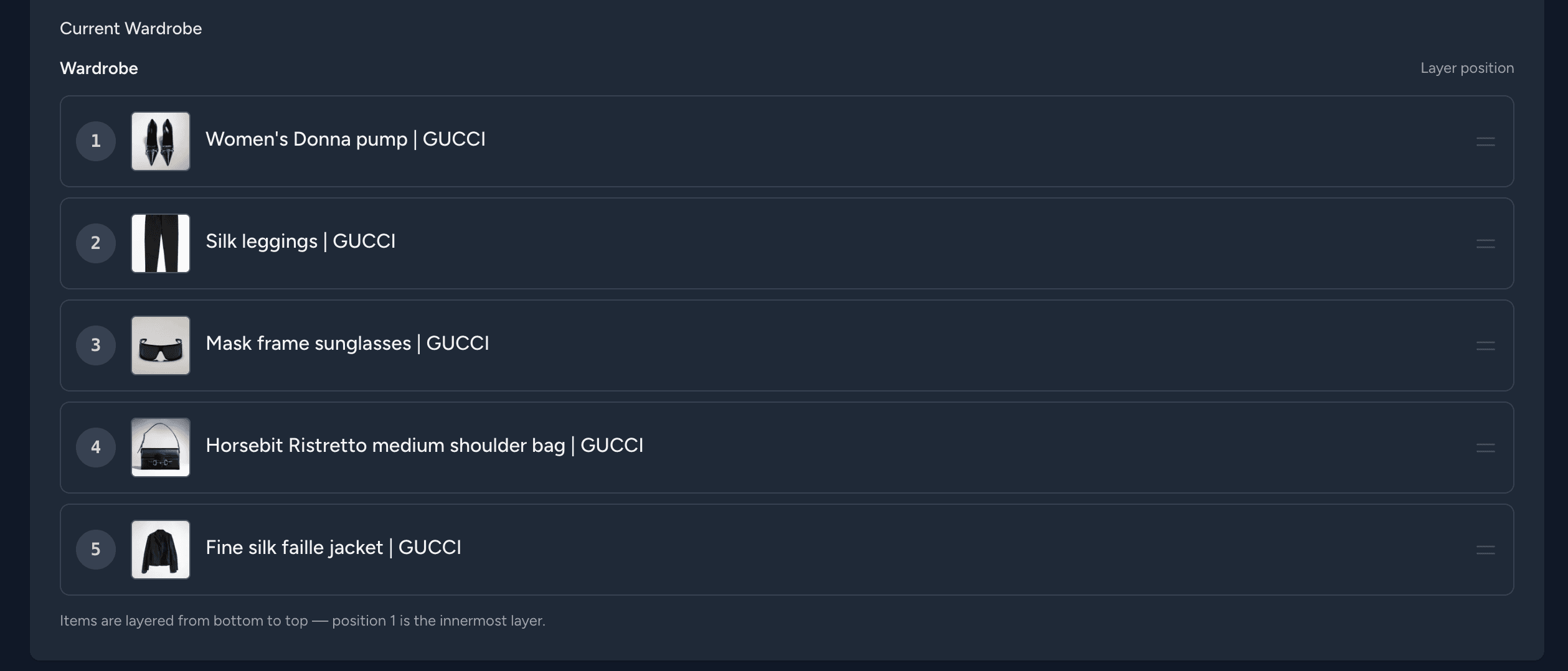Click drag handle for Fine silk faille jacket
This screenshot has height=671, width=1568.
click(x=1485, y=550)
